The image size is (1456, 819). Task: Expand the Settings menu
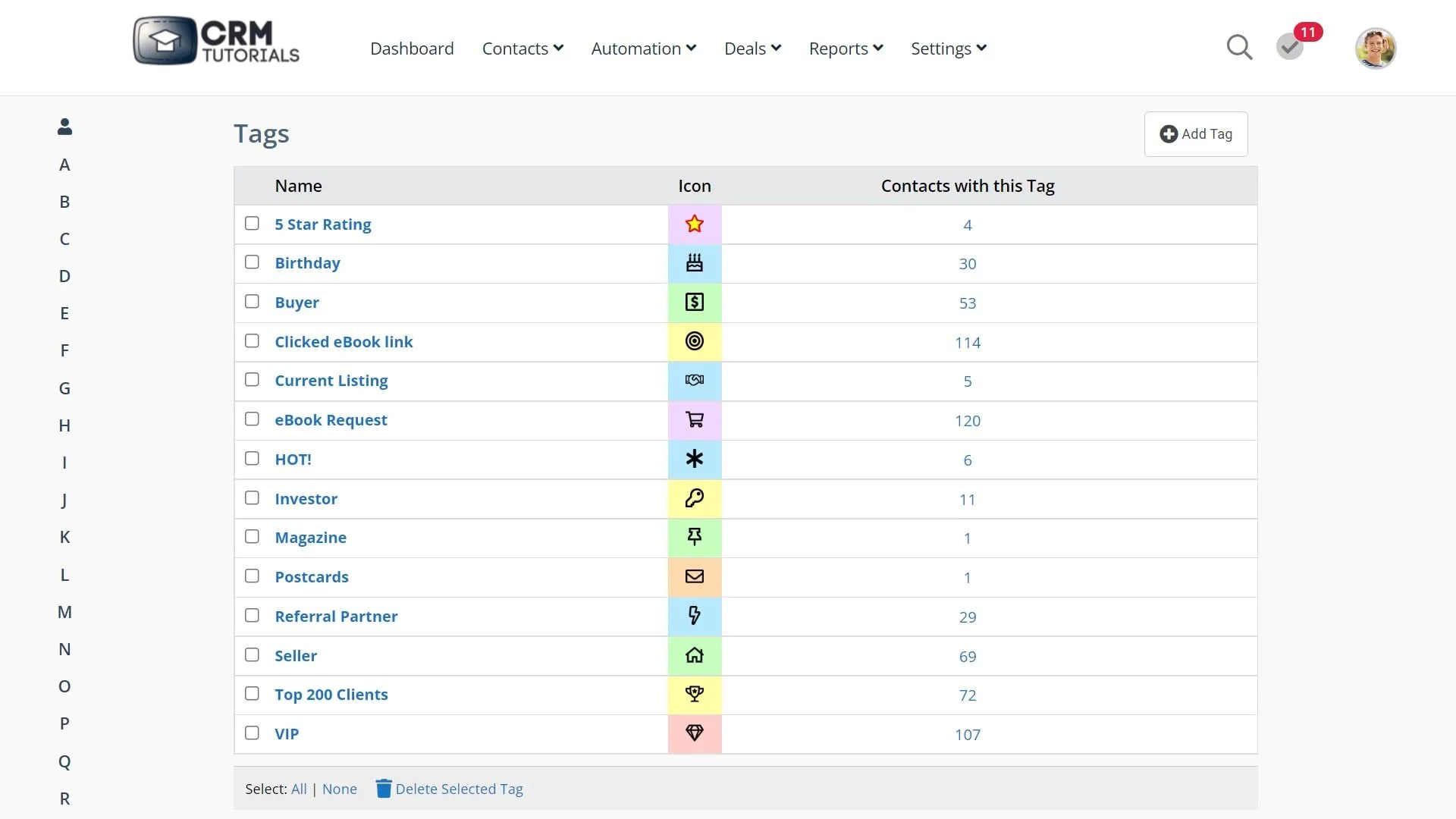[948, 49]
